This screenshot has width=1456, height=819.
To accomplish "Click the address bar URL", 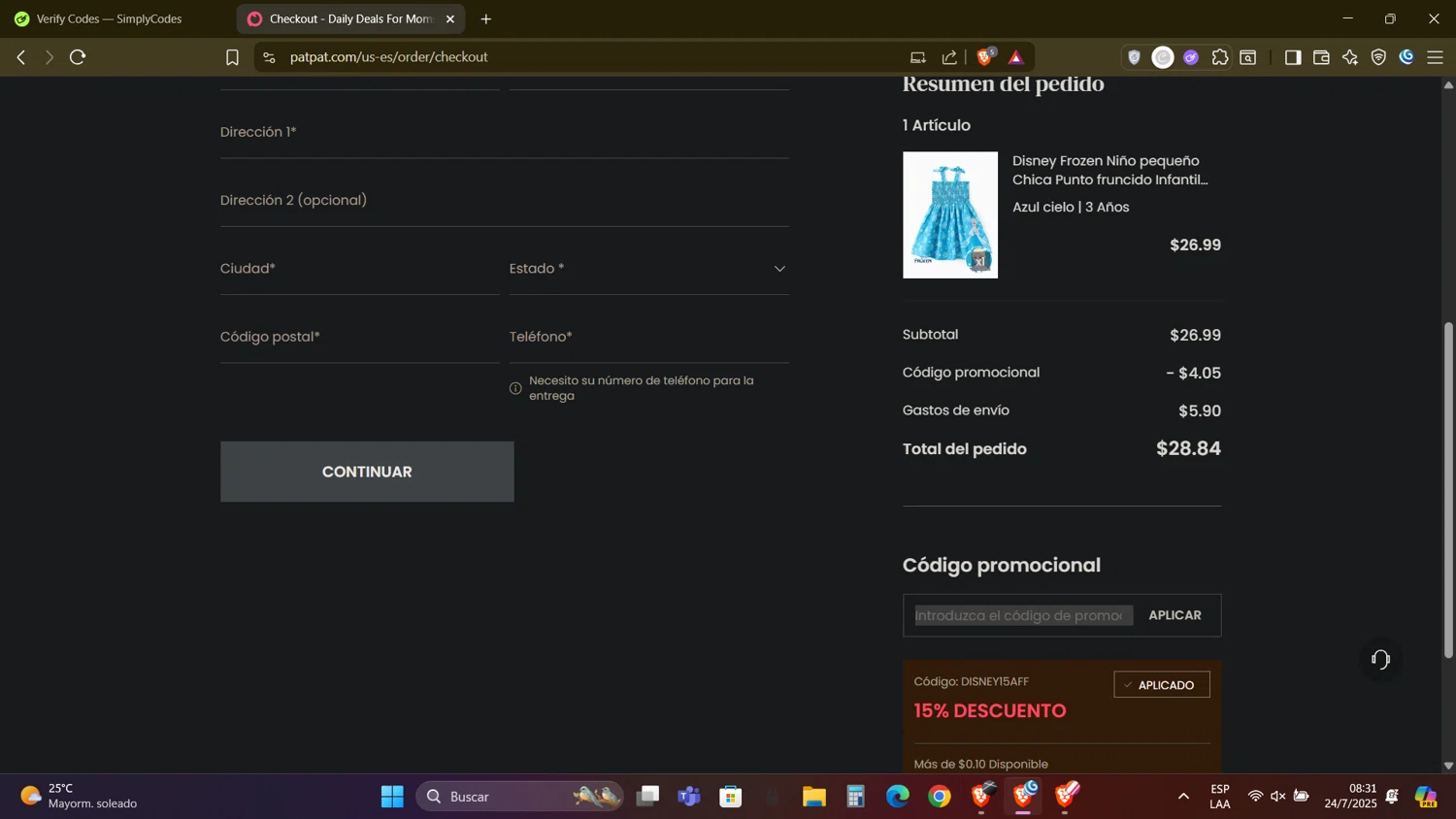I will [388, 57].
